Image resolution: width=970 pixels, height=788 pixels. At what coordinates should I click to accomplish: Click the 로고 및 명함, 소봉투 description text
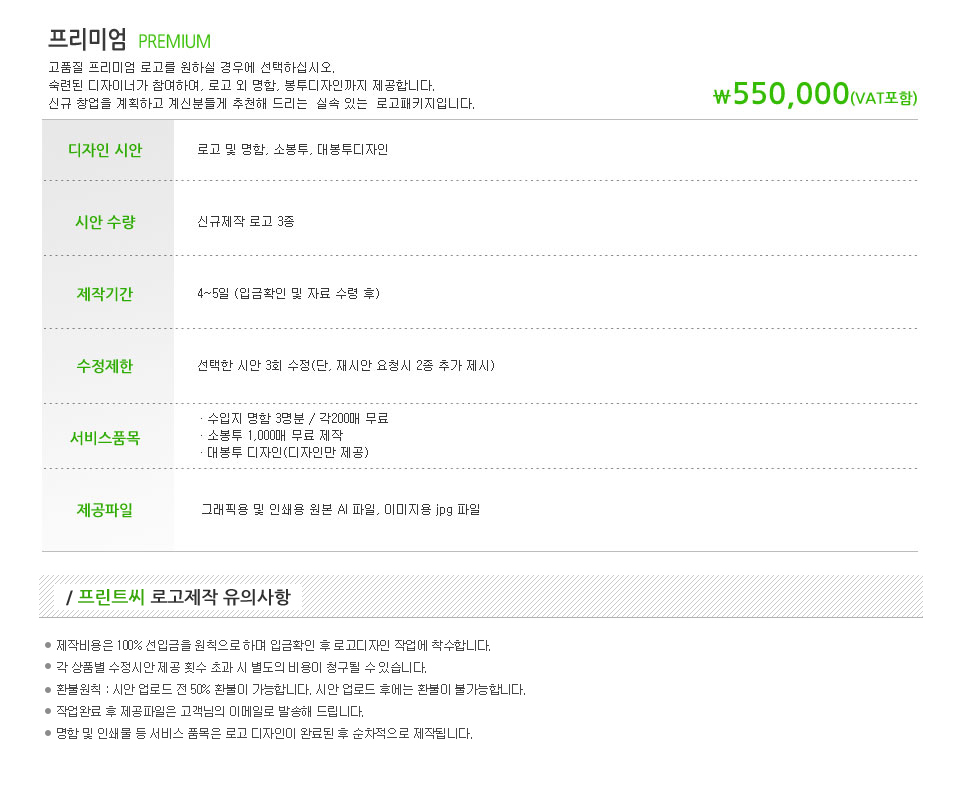pyautogui.click(x=293, y=149)
